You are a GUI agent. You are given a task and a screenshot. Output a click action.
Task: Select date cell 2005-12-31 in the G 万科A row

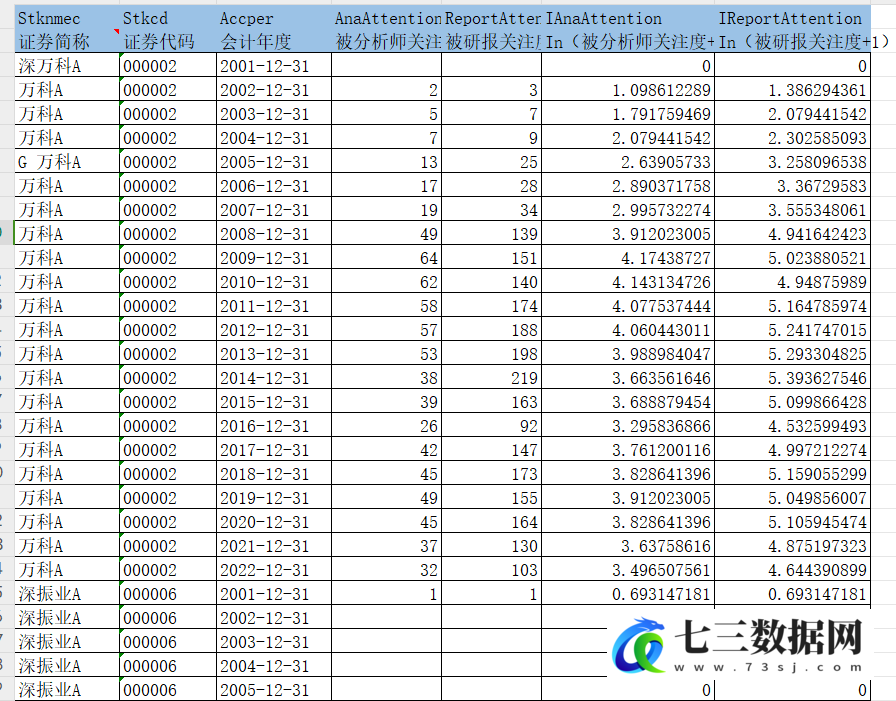coord(274,162)
